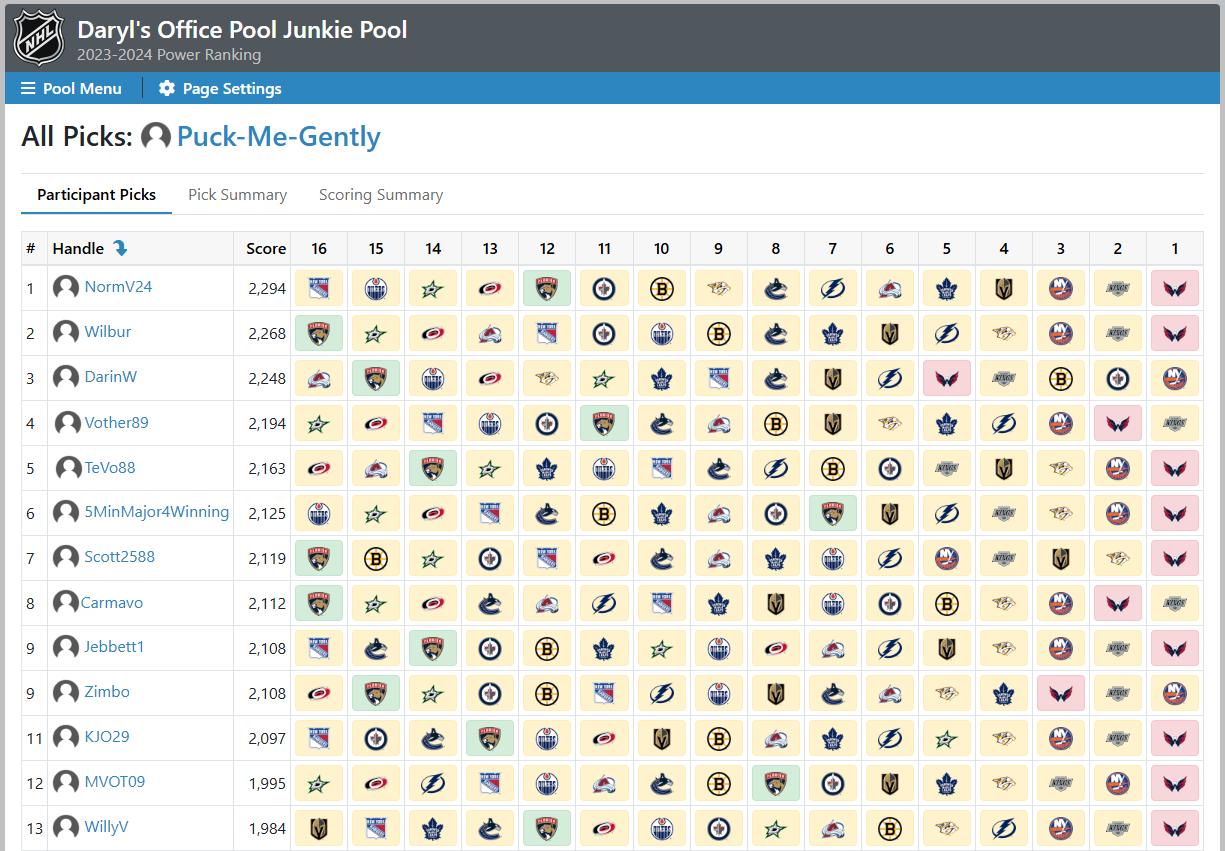Image resolution: width=1225 pixels, height=851 pixels.
Task: Click the Tampa Bay Lightning logo in Carmavo's row
Action: pyautogui.click(x=604, y=603)
